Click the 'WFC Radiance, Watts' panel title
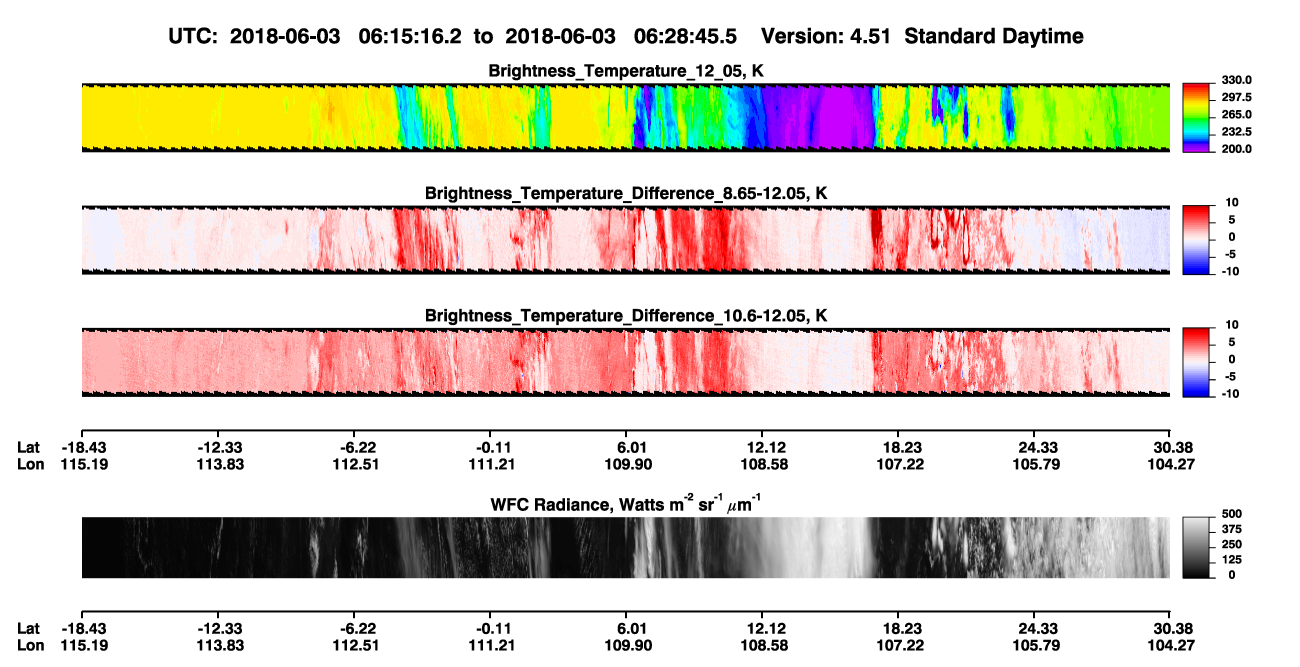Viewport: 1300px width, 667px height. point(626,503)
